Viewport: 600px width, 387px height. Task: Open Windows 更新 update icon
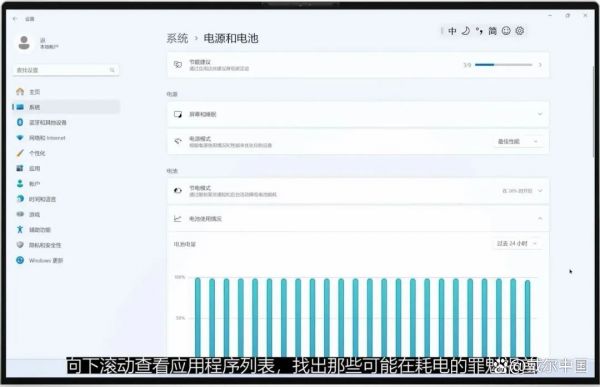click(20, 260)
